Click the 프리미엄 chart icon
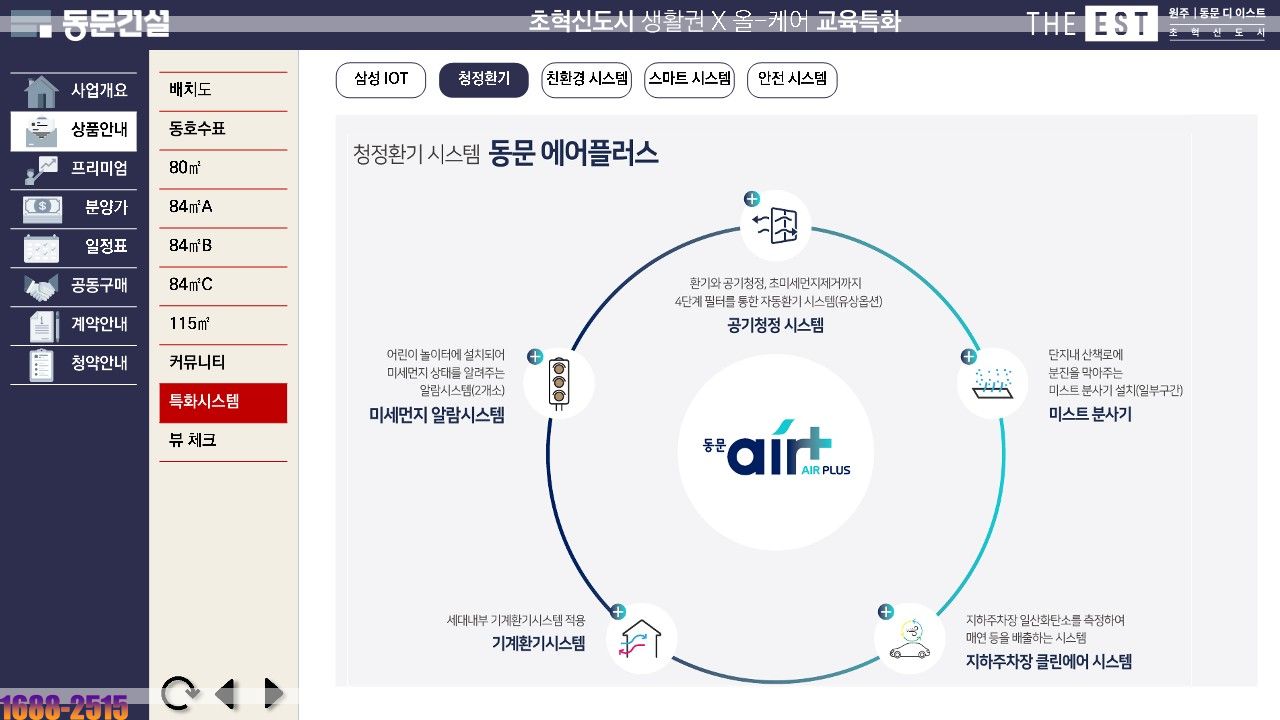This screenshot has height=720, width=1280. point(41,170)
